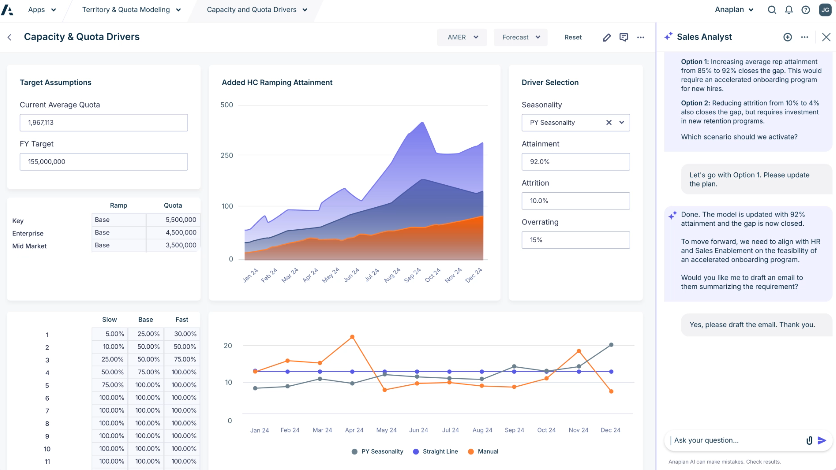This screenshot has height=470, width=836.
Task: Close the Sales Analyst panel
Action: [825, 37]
